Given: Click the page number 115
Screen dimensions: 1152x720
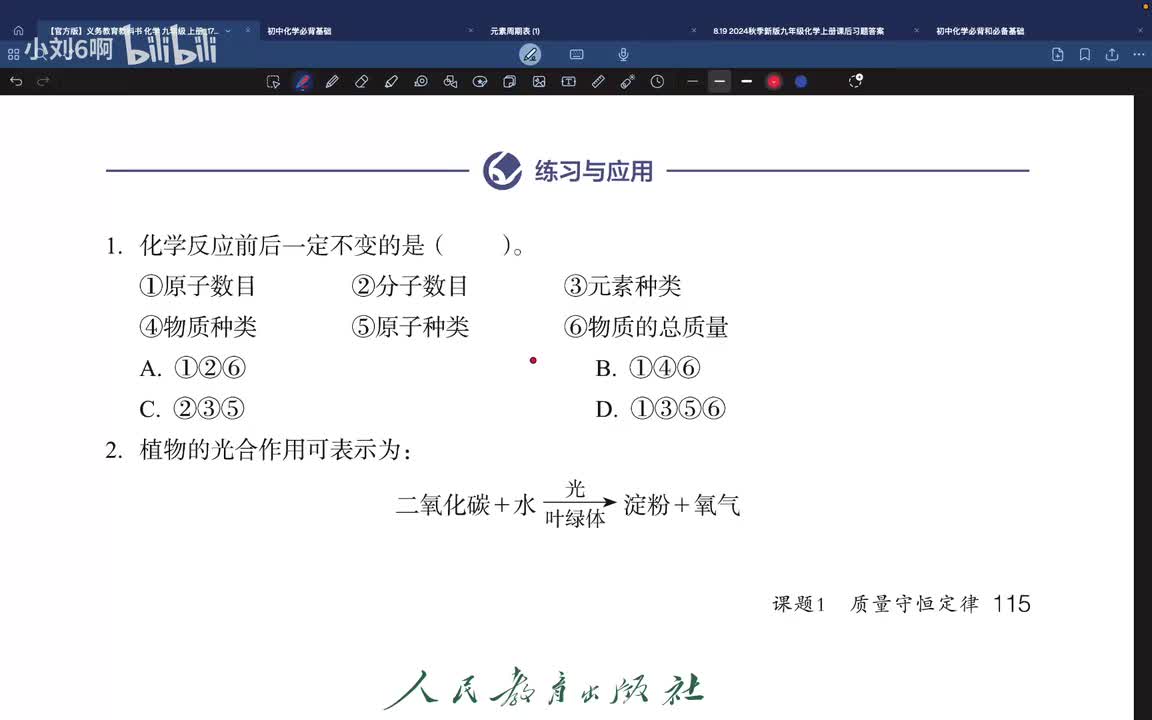Looking at the screenshot, I should tap(1012, 604).
